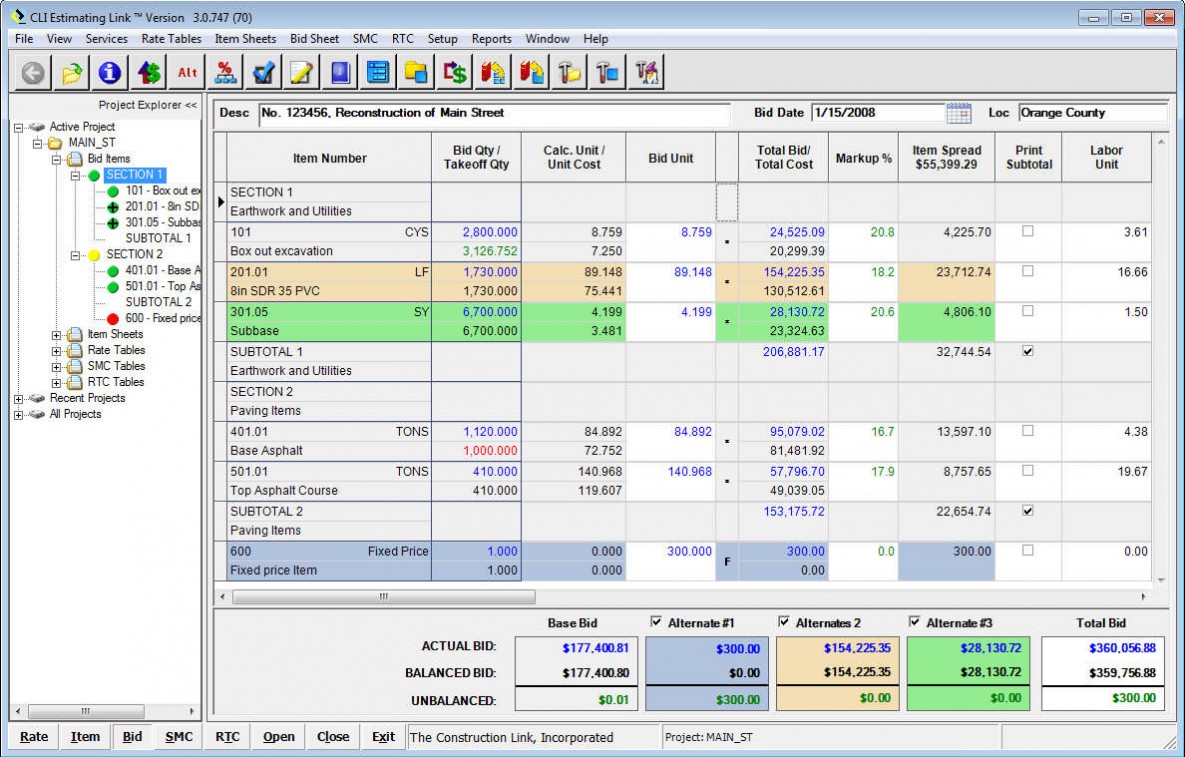Click the blue list sheet toolbar icon
Screen dimensions: 1185x757
pos(378,73)
